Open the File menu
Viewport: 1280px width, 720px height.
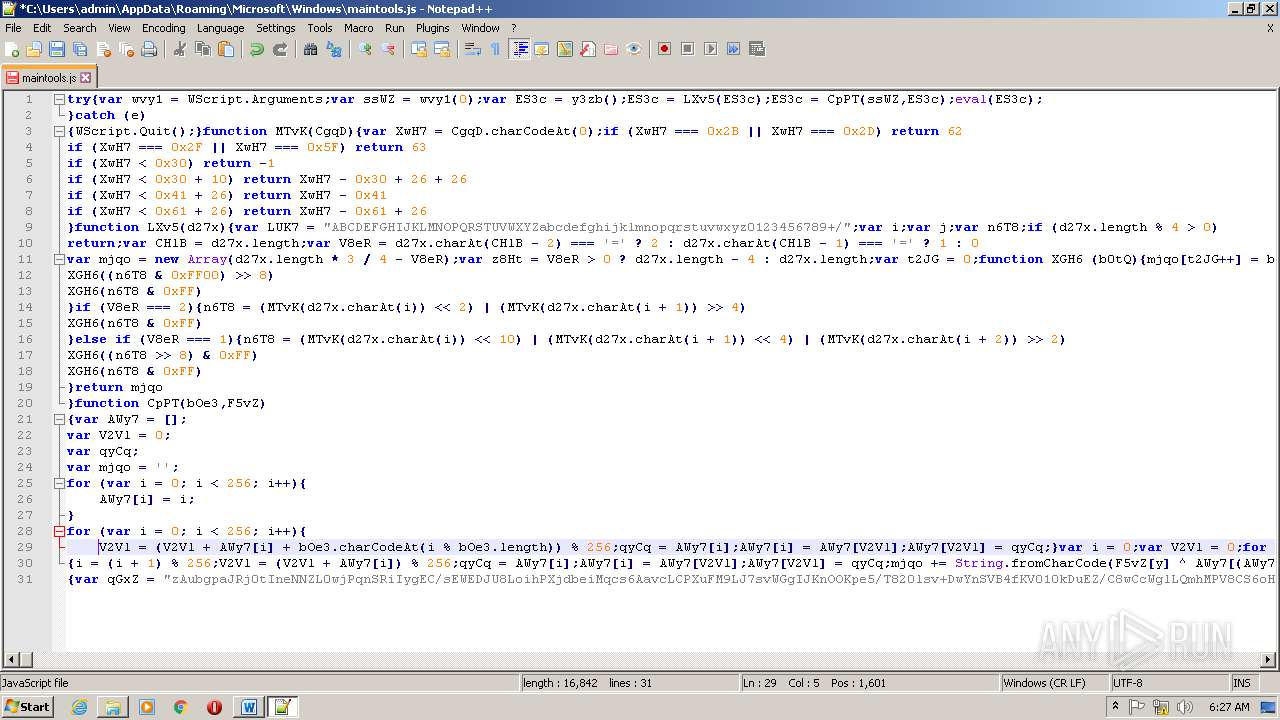tap(13, 28)
